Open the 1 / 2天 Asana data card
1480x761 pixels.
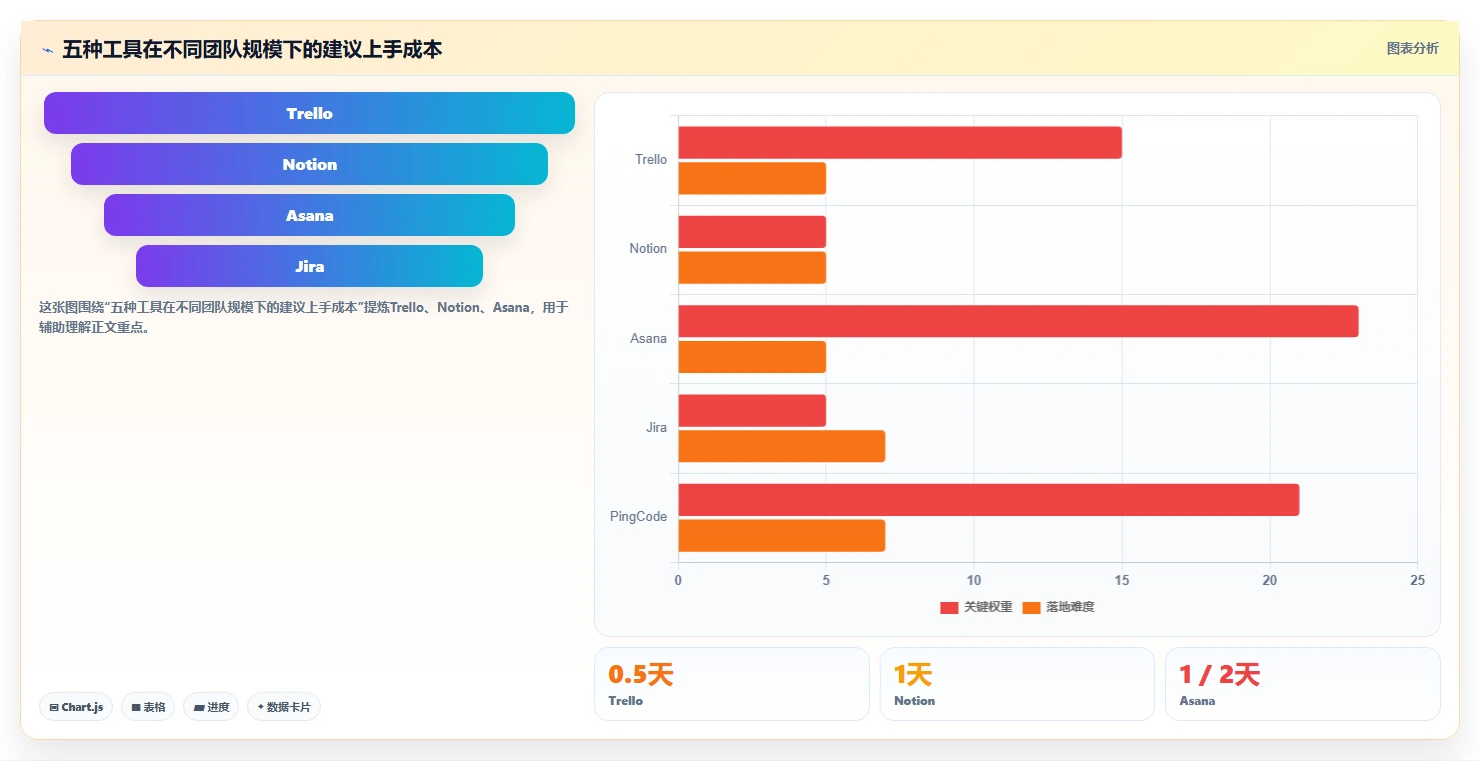pos(1303,684)
